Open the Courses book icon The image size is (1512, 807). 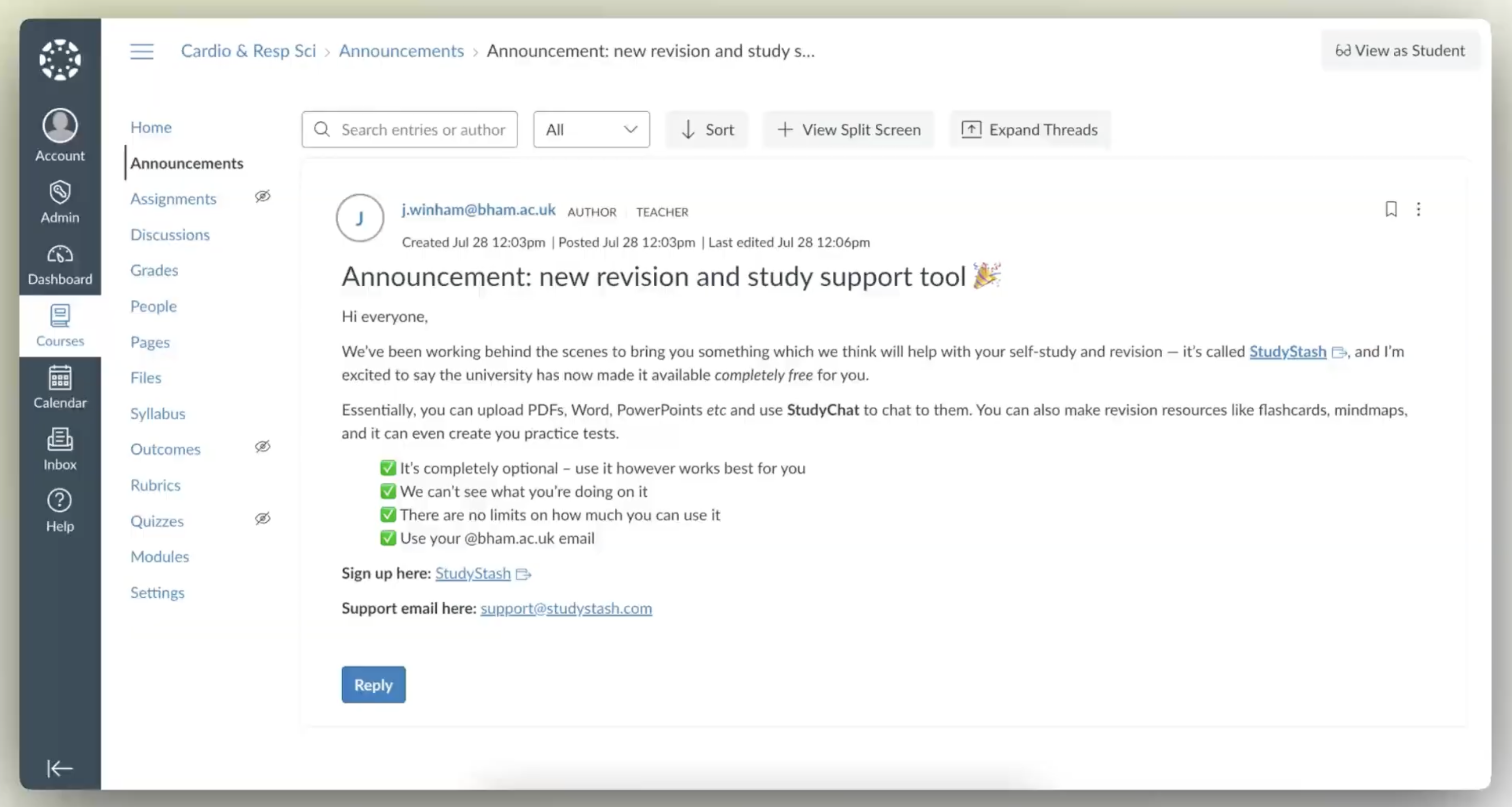(60, 316)
